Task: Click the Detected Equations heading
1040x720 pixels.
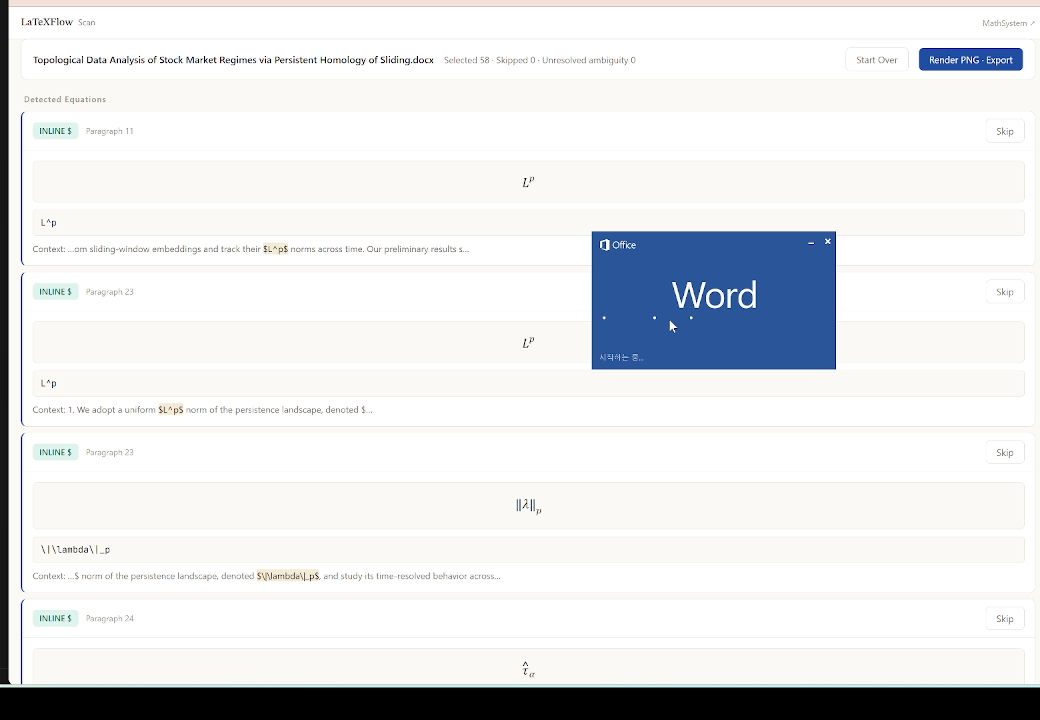Action: (65, 99)
